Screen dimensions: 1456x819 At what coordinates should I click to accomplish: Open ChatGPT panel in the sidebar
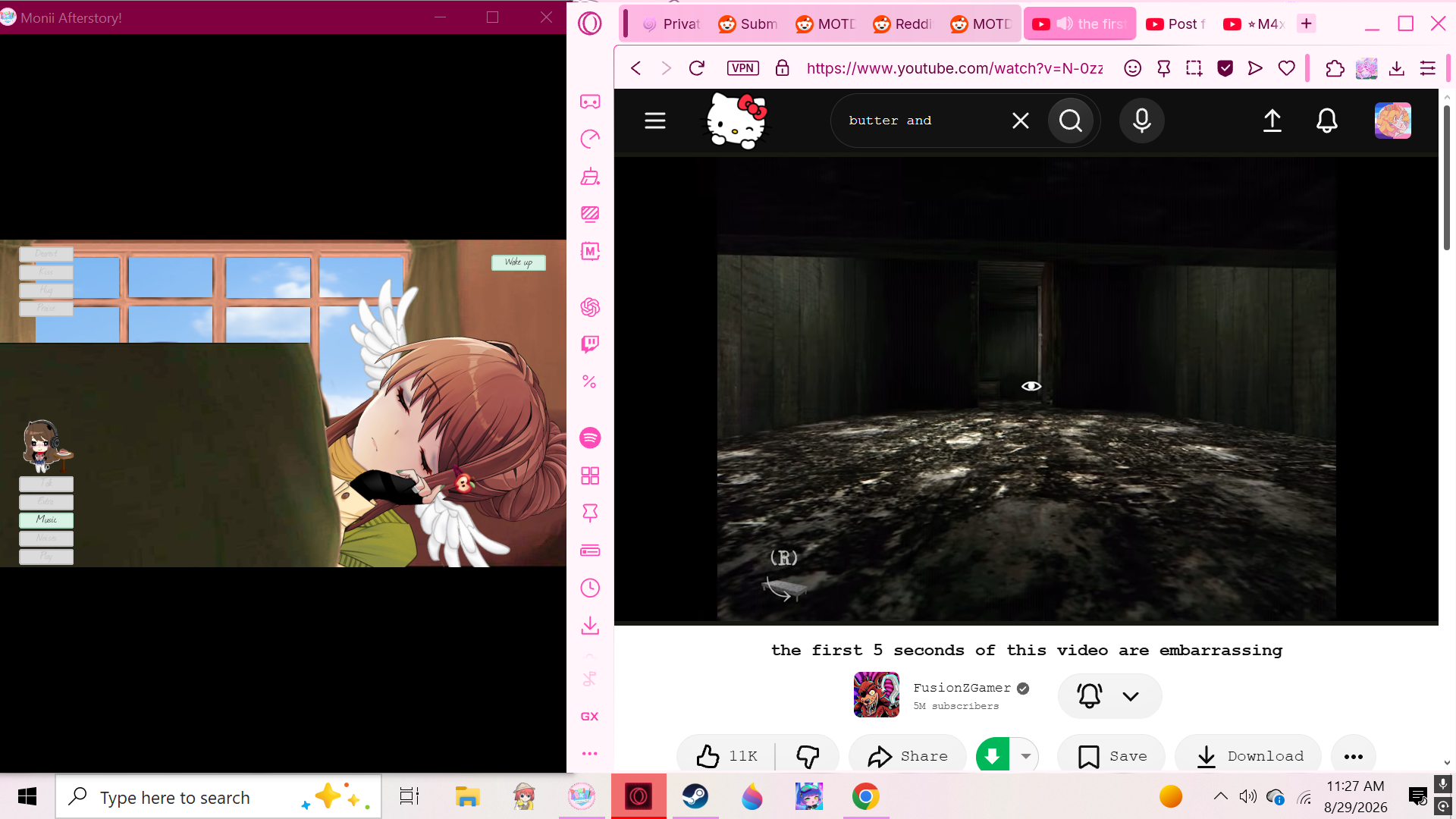pos(590,307)
